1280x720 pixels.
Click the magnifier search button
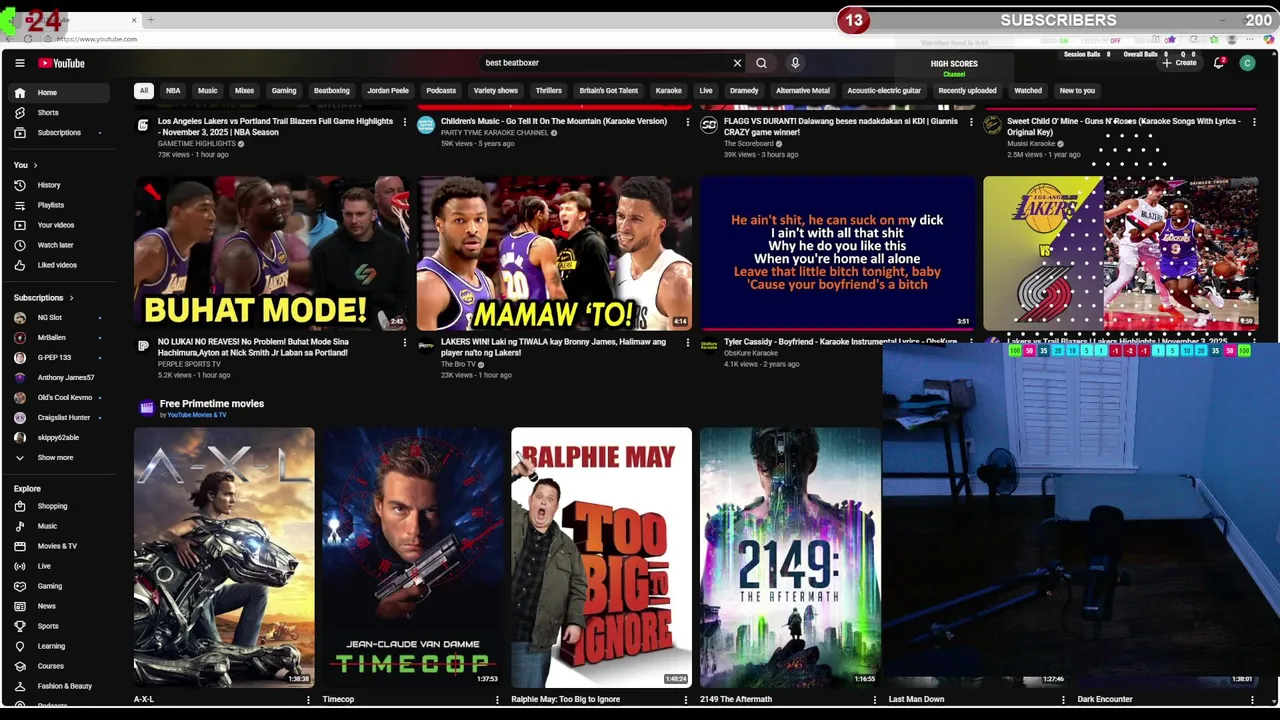click(x=761, y=63)
